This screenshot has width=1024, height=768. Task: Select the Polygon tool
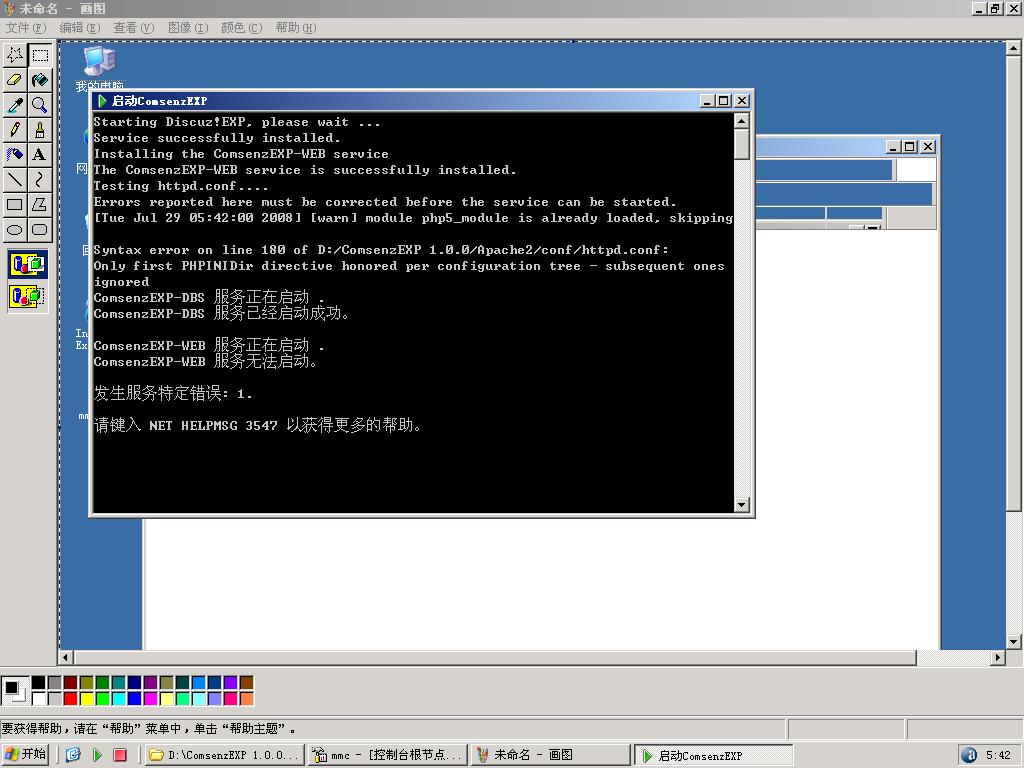[x=40, y=204]
